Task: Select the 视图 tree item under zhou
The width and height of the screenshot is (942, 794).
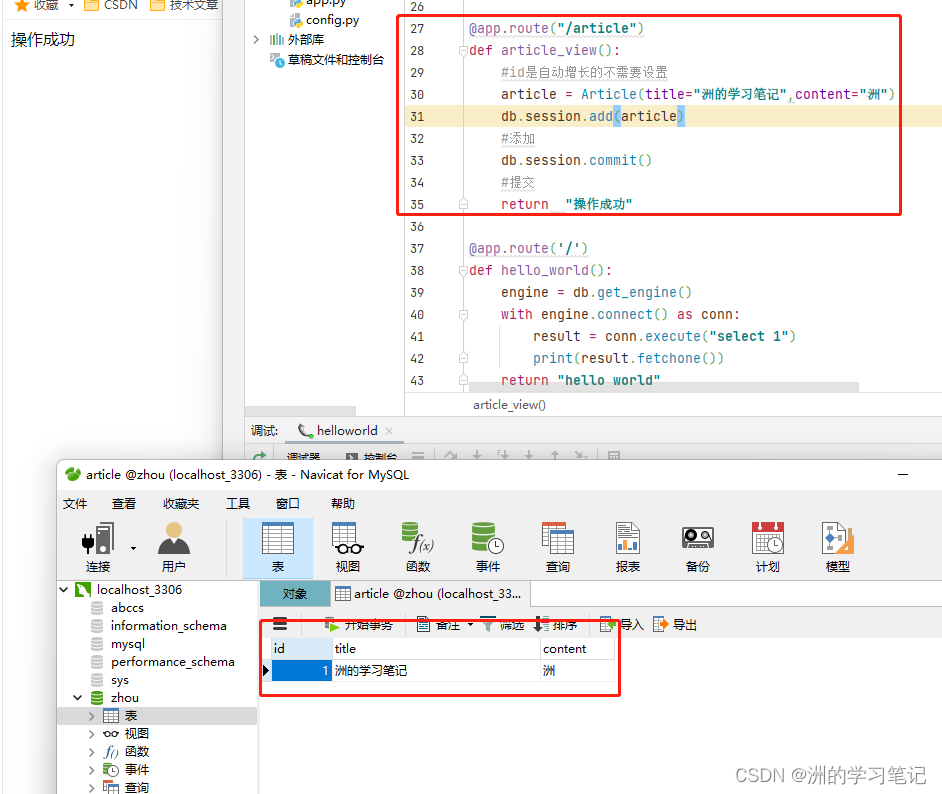Action: pos(137,734)
